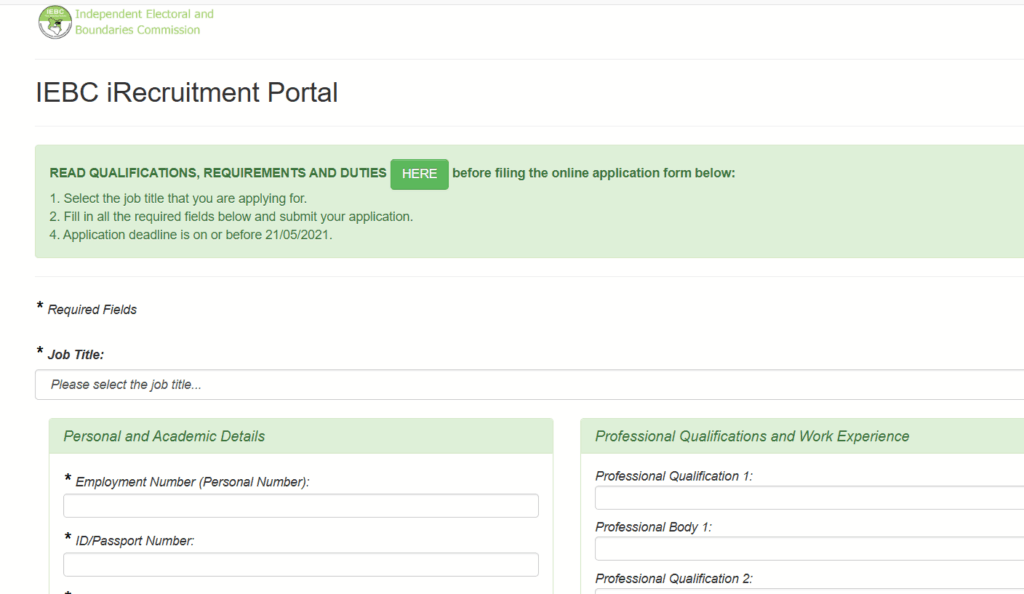Select the ID/Passport Number text box

300,564
